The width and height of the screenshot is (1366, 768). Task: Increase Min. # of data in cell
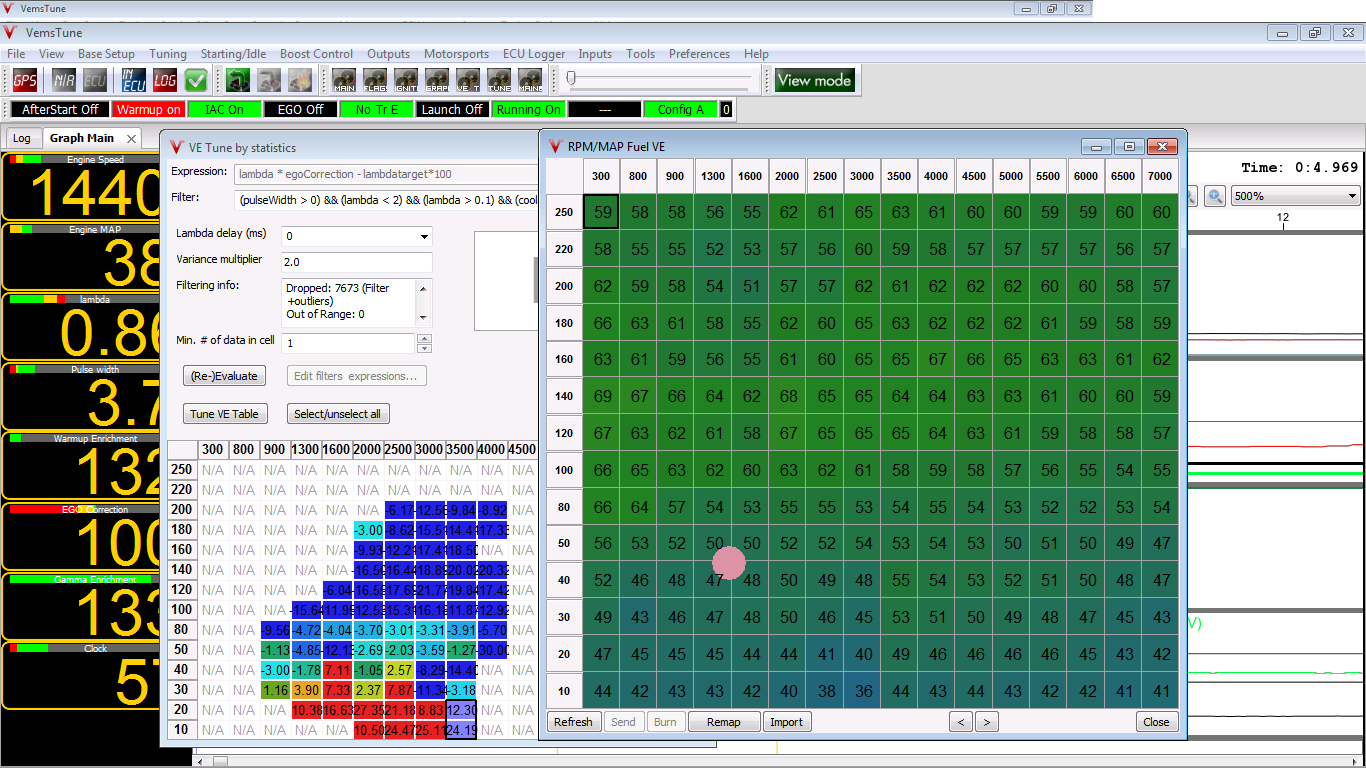point(424,339)
